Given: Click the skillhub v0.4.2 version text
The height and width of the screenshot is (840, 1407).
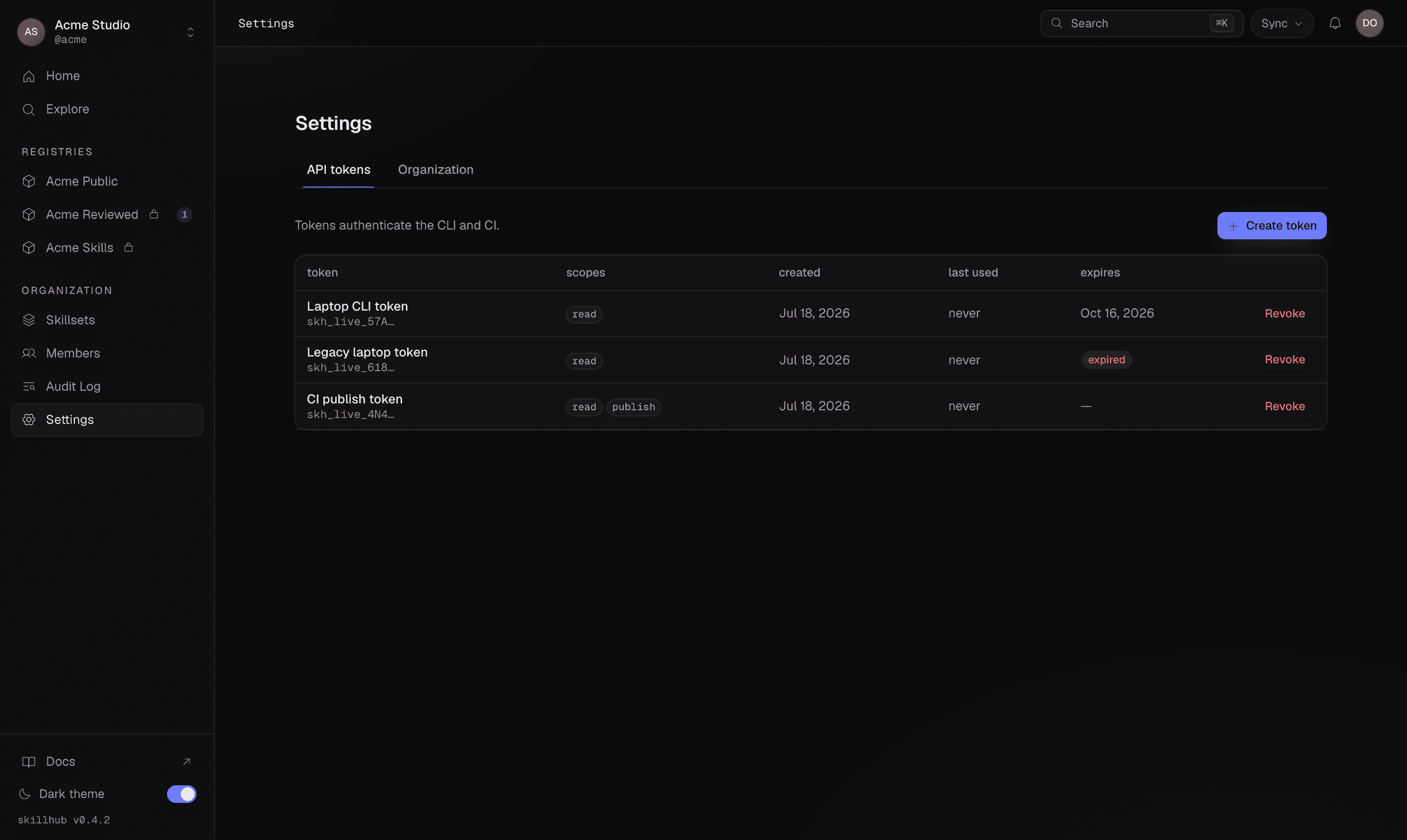Looking at the screenshot, I should pyautogui.click(x=64, y=820).
